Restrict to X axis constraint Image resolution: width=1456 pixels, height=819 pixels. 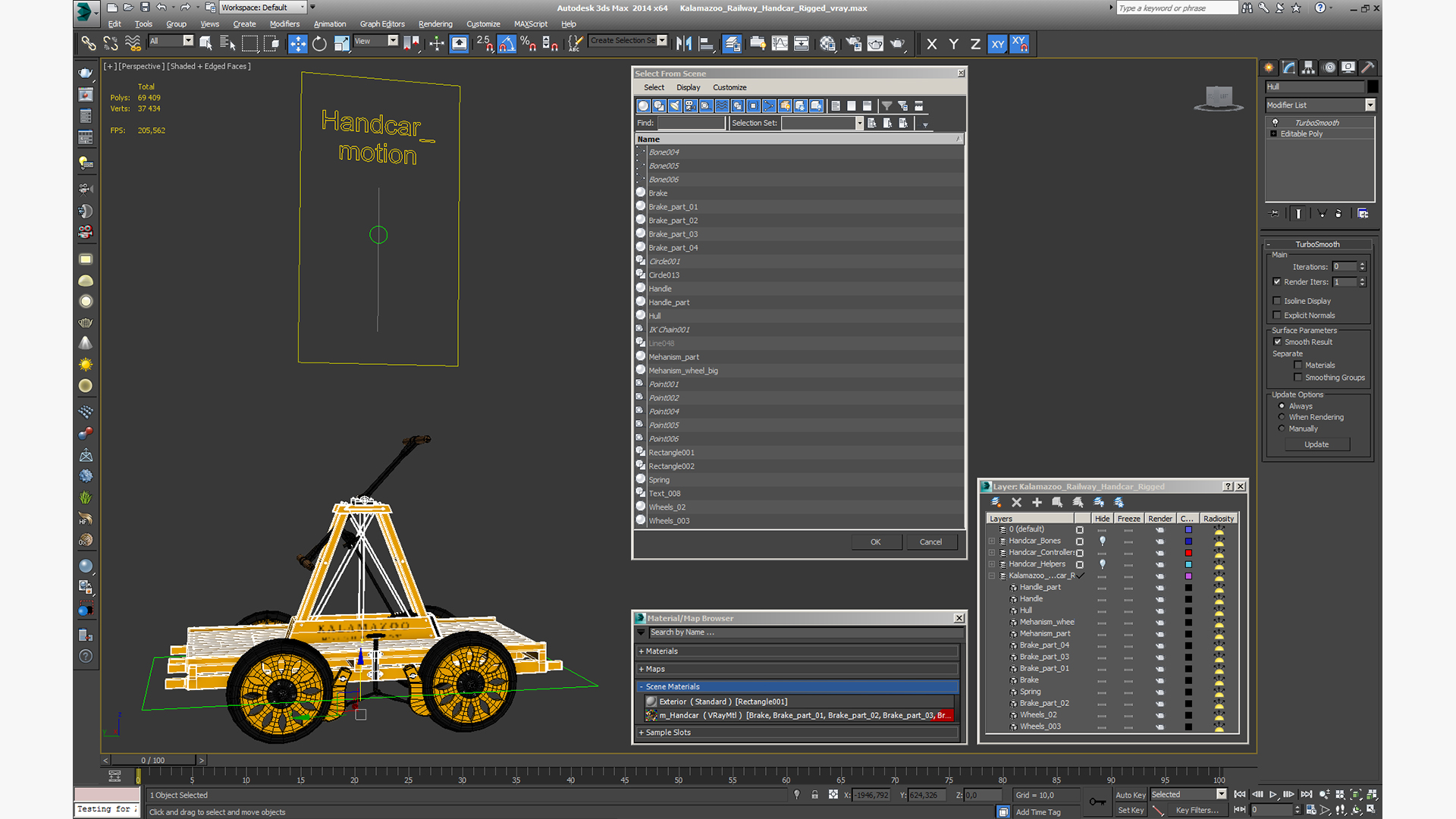coord(932,44)
